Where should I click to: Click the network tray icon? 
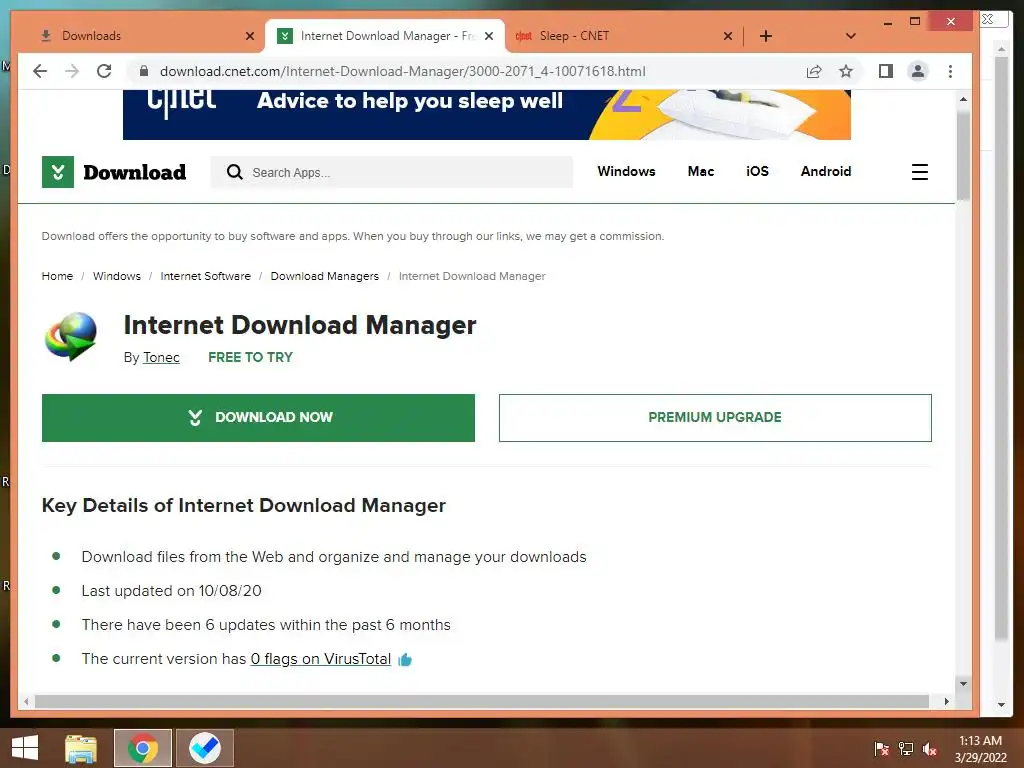906,749
